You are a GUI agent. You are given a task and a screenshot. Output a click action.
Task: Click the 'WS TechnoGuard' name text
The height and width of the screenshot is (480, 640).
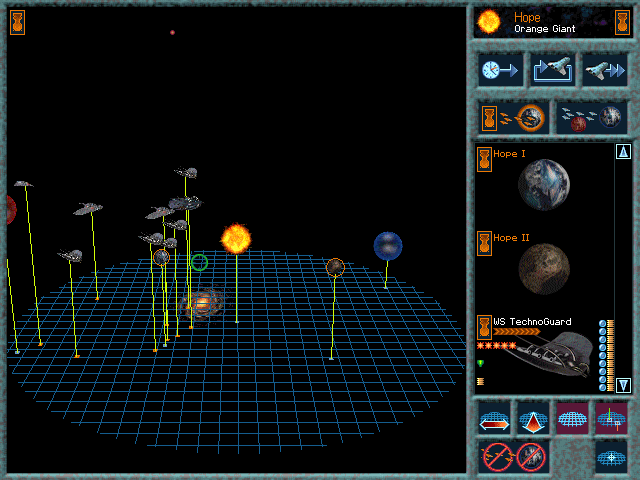pyautogui.click(x=532, y=322)
